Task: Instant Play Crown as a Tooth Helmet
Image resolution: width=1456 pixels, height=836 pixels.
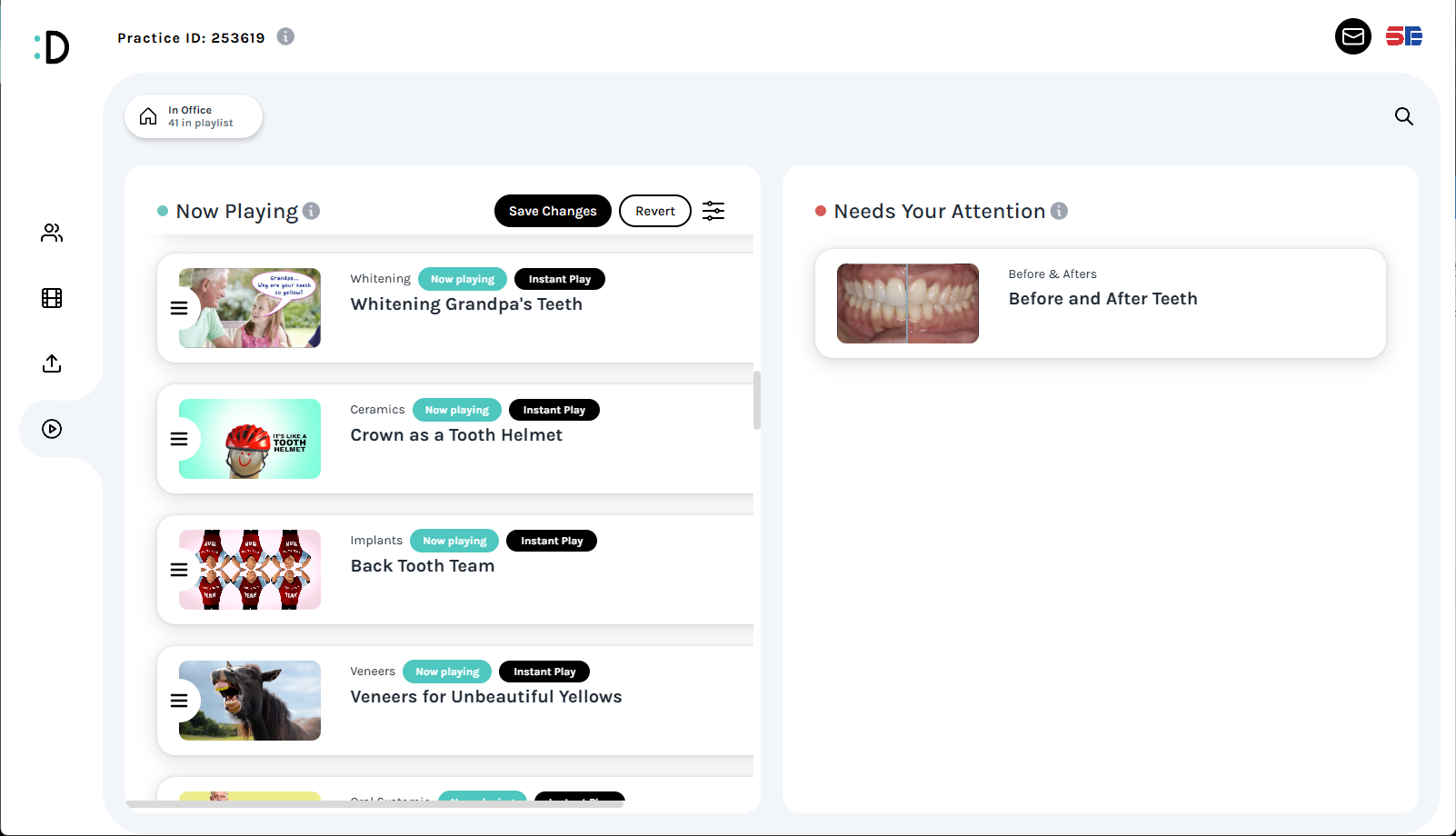Action: point(554,410)
